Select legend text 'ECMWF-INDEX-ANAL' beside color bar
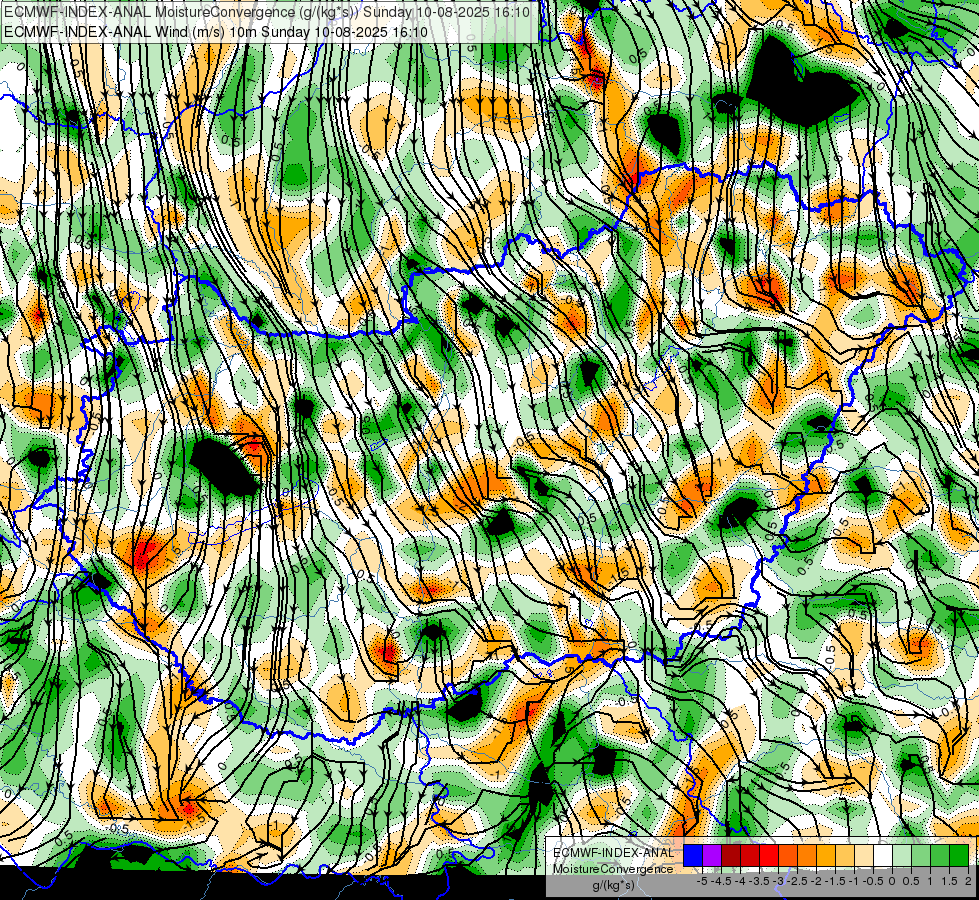Viewport: 979px width, 900px height. (x=613, y=853)
